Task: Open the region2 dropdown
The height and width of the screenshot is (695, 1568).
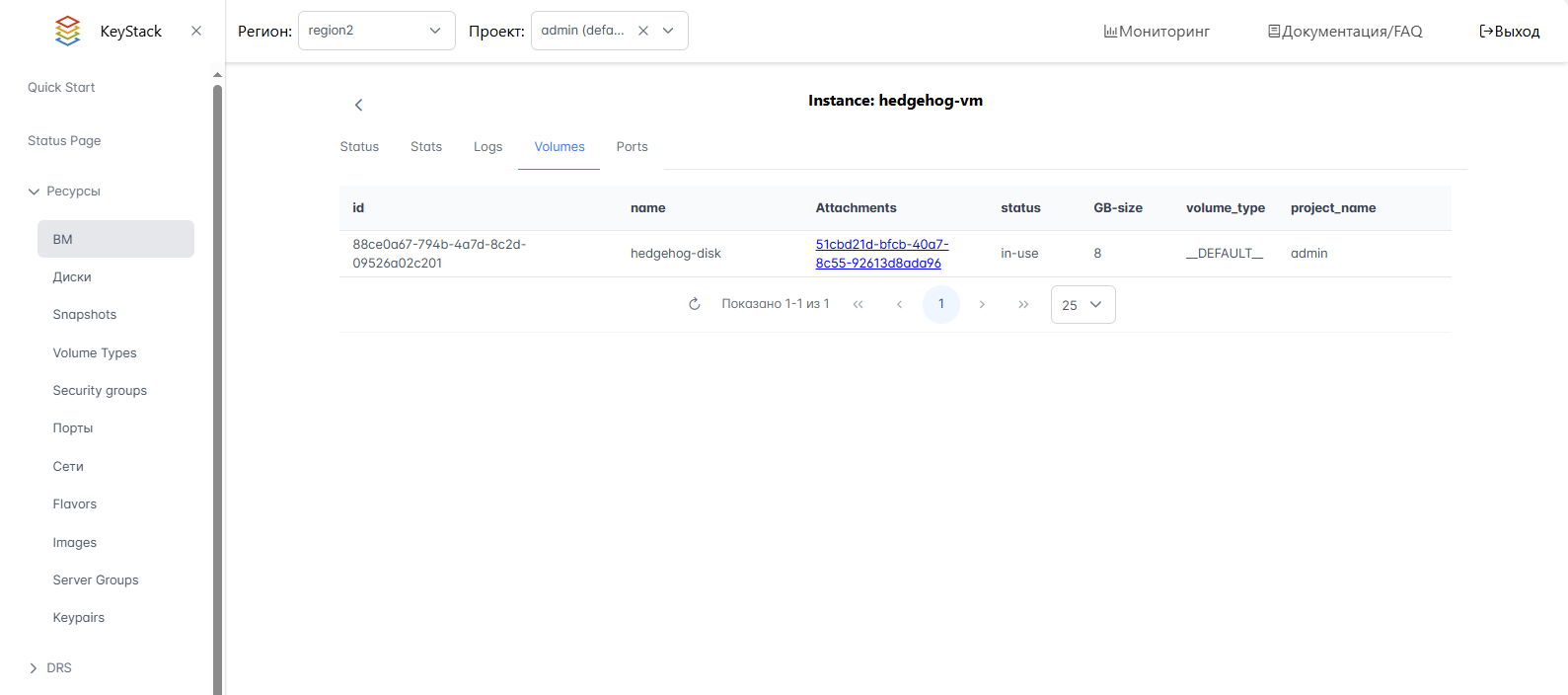Action: (376, 31)
